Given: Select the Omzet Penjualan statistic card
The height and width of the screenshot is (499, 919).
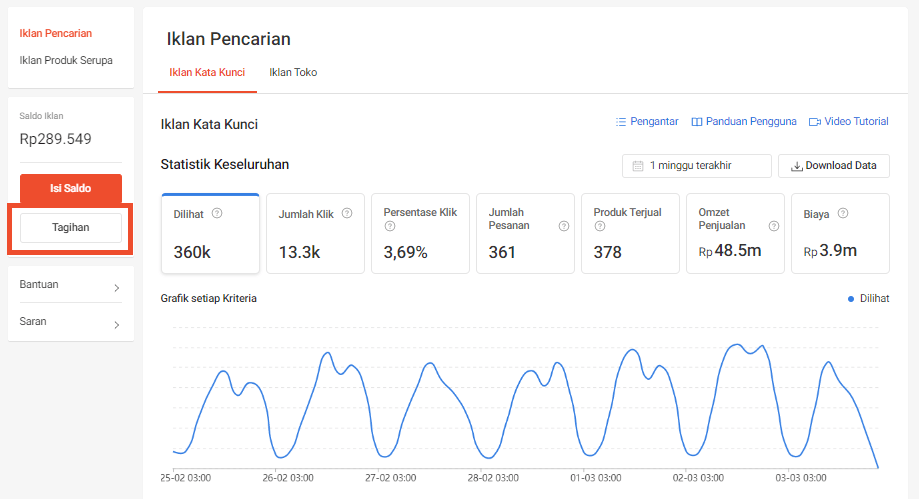Looking at the screenshot, I should coord(735,233).
